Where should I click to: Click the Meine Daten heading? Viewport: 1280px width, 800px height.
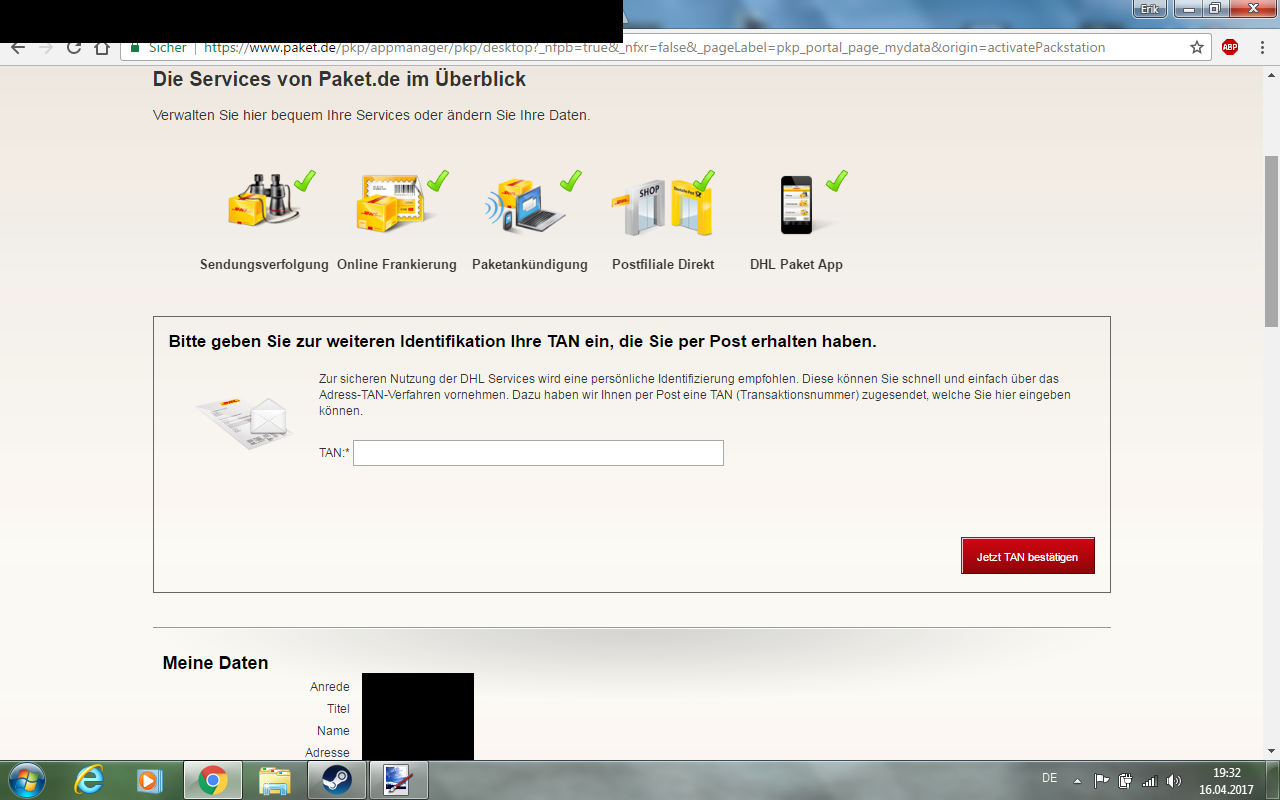click(x=215, y=663)
